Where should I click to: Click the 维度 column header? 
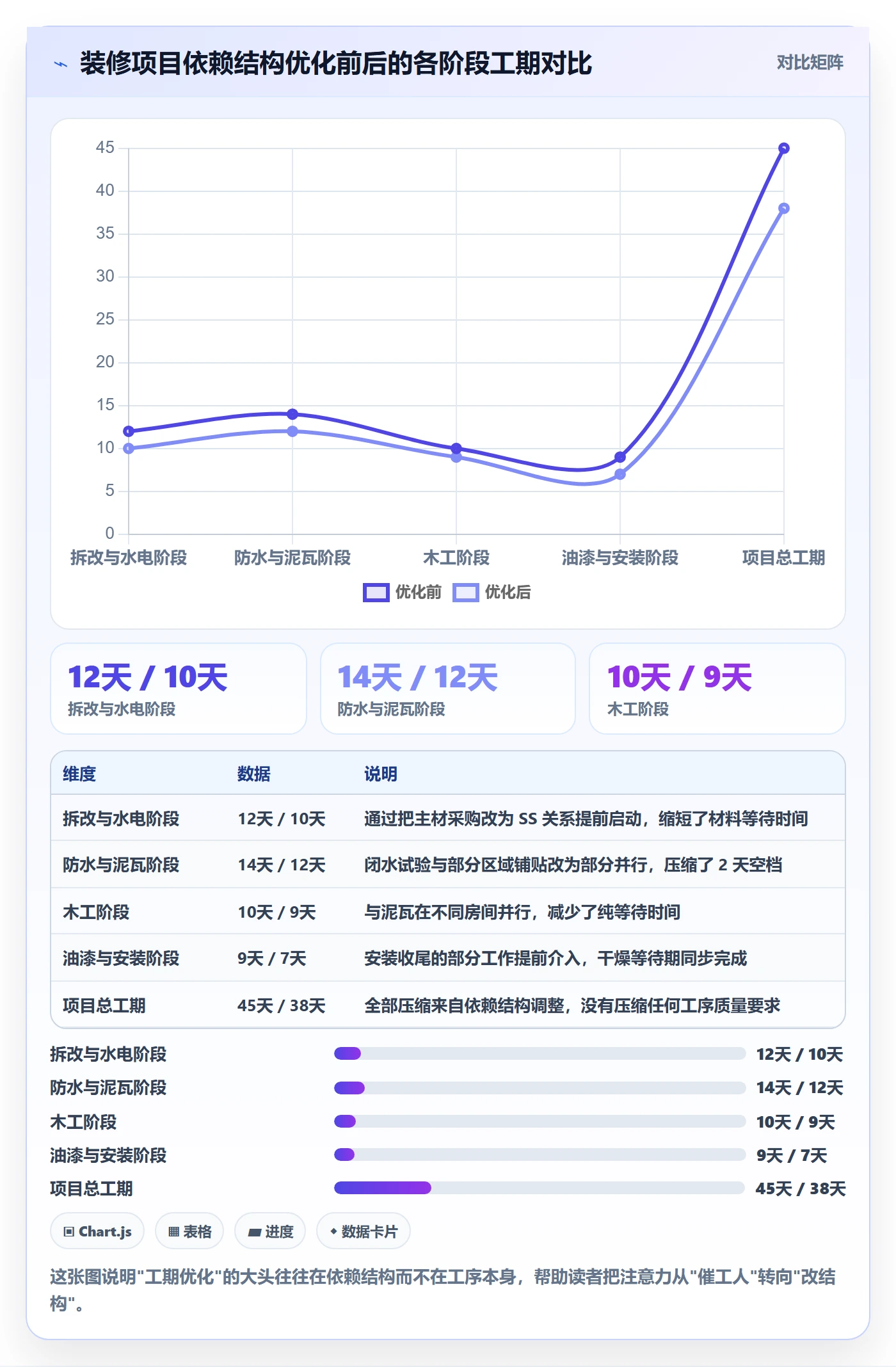(79, 774)
